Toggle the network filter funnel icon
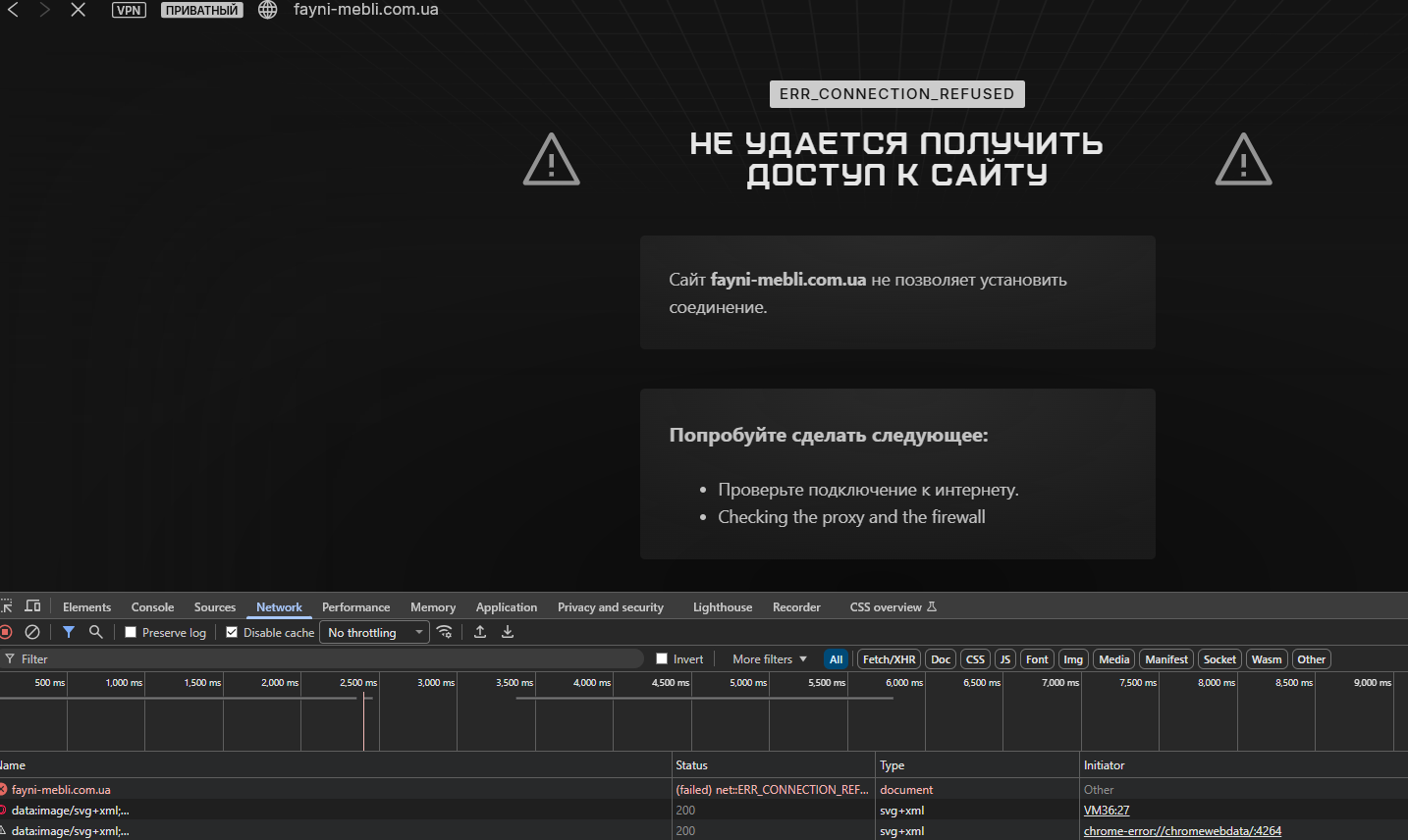Image resolution: width=1408 pixels, height=840 pixels. [69, 632]
